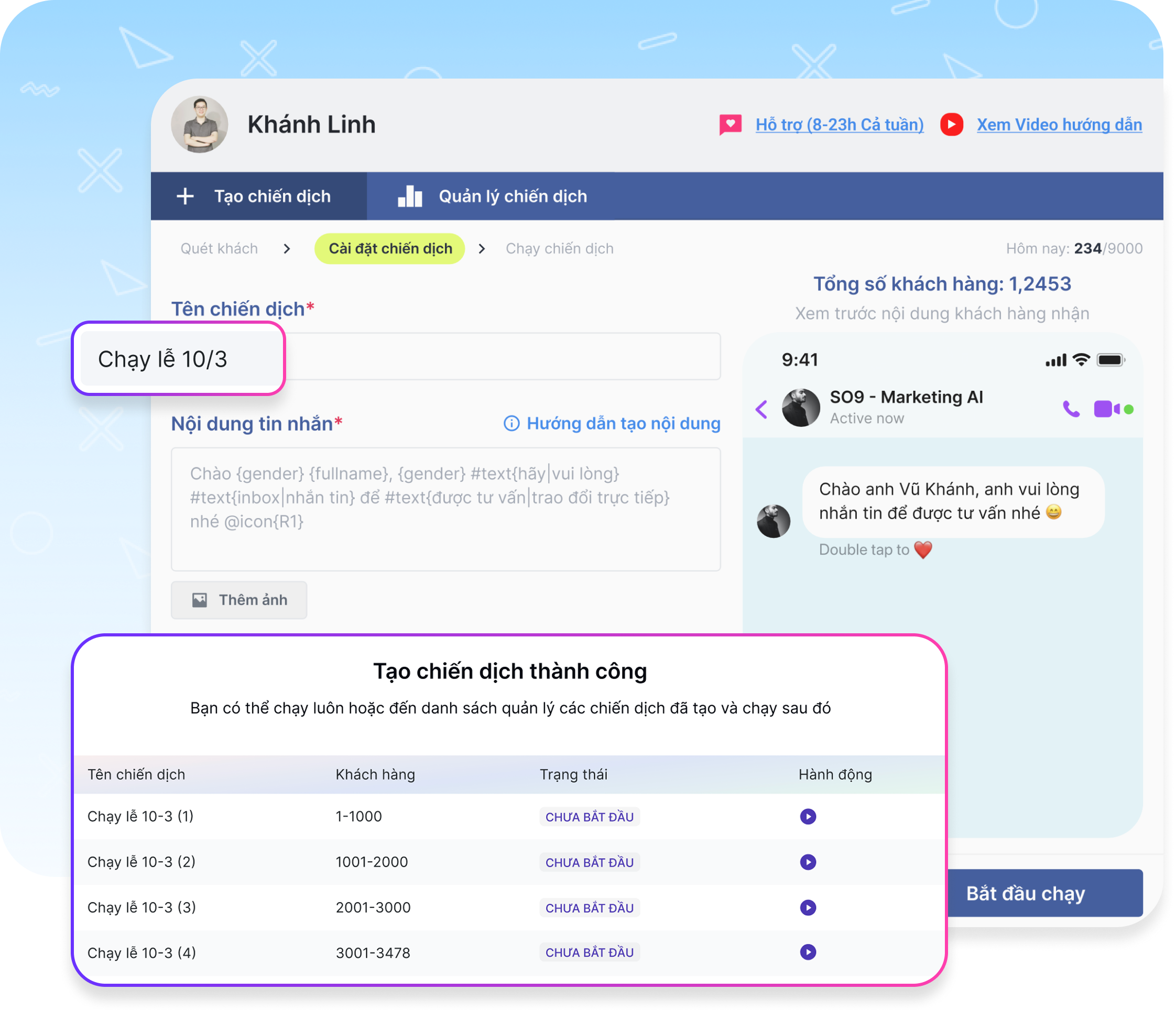Click the customer range 3001-3478
Viewport: 1176px width, 1012px height.
point(373,952)
